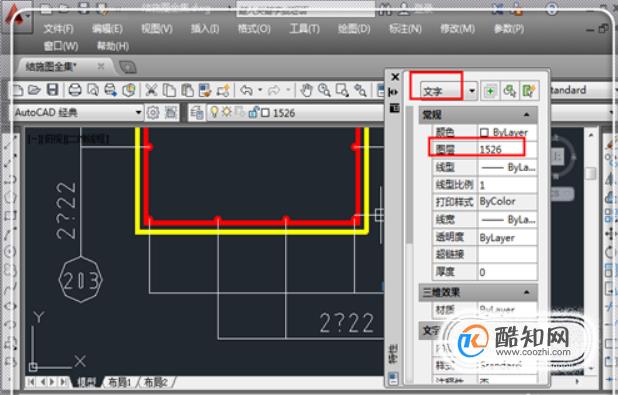Open the 格式(O) menu
The width and height of the screenshot is (618, 395).
click(254, 29)
